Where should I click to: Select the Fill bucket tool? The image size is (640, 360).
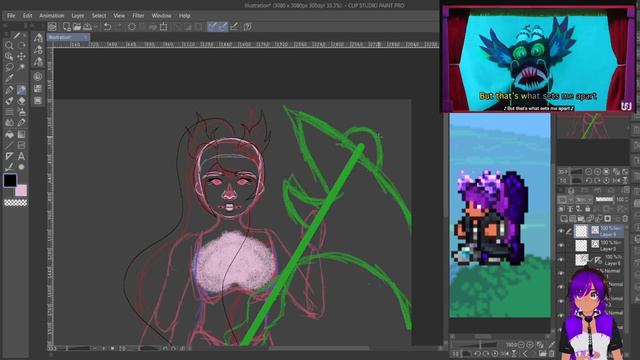[x=9, y=134]
